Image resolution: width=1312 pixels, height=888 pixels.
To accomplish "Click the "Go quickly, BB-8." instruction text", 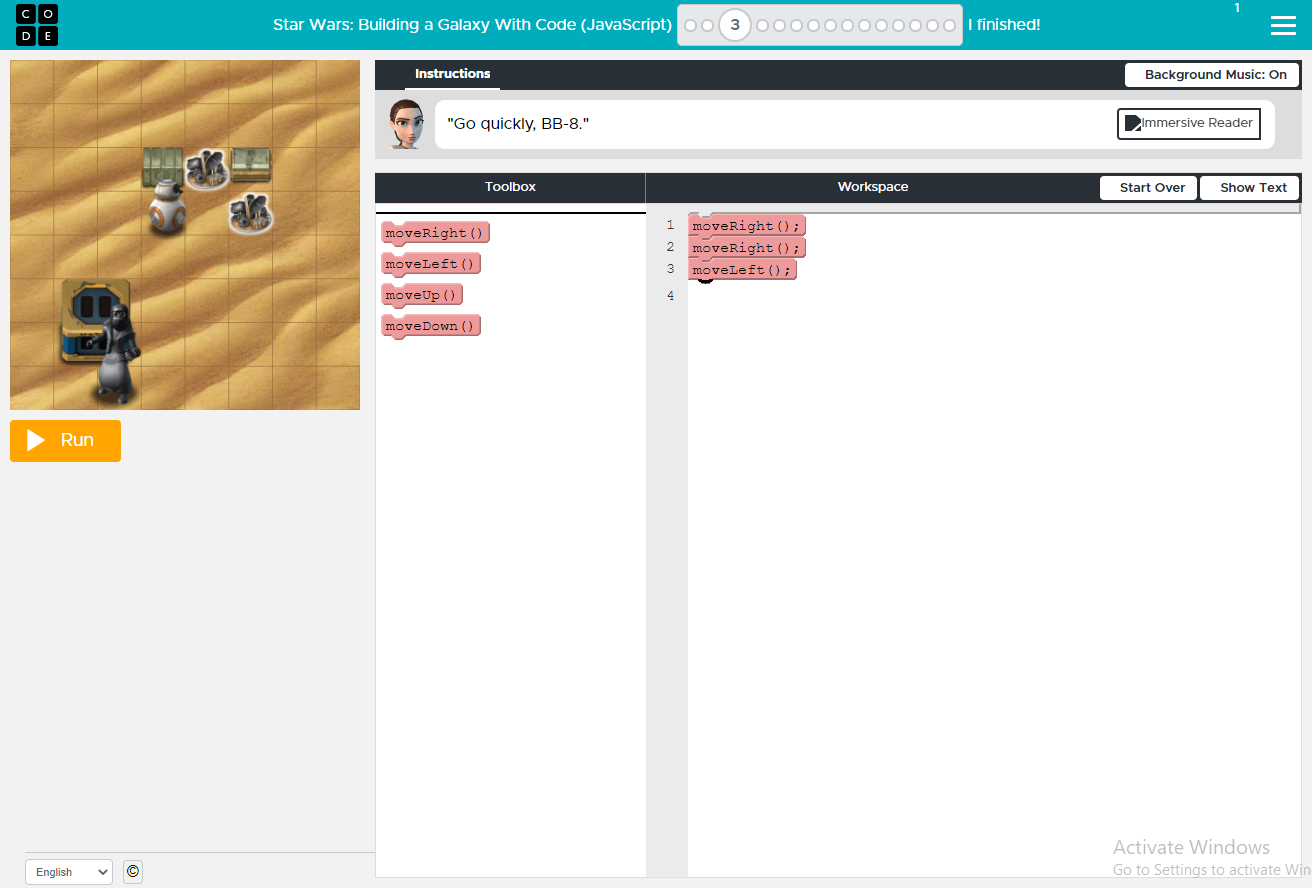I will [518, 124].
